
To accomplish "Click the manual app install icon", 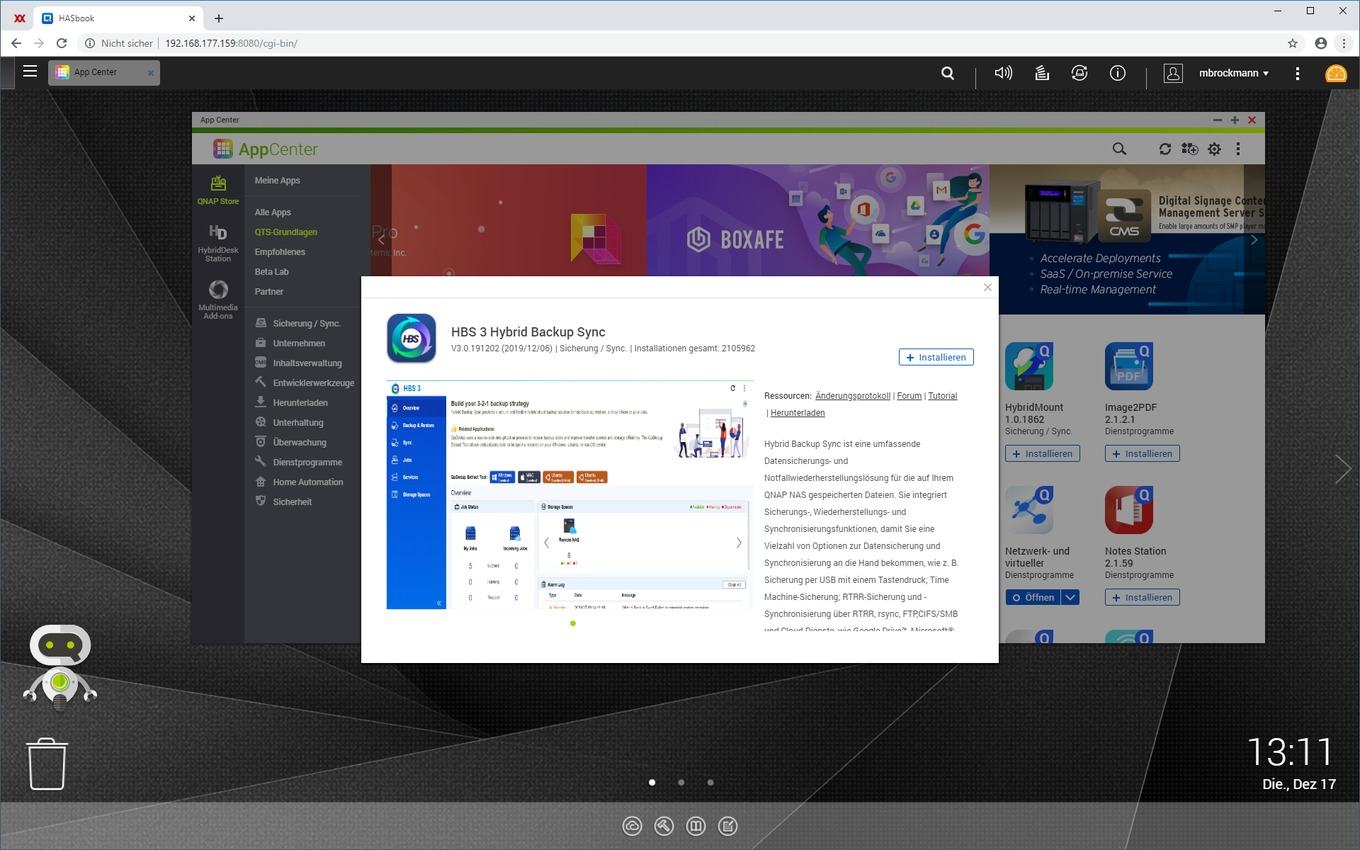I will (x=1189, y=149).
